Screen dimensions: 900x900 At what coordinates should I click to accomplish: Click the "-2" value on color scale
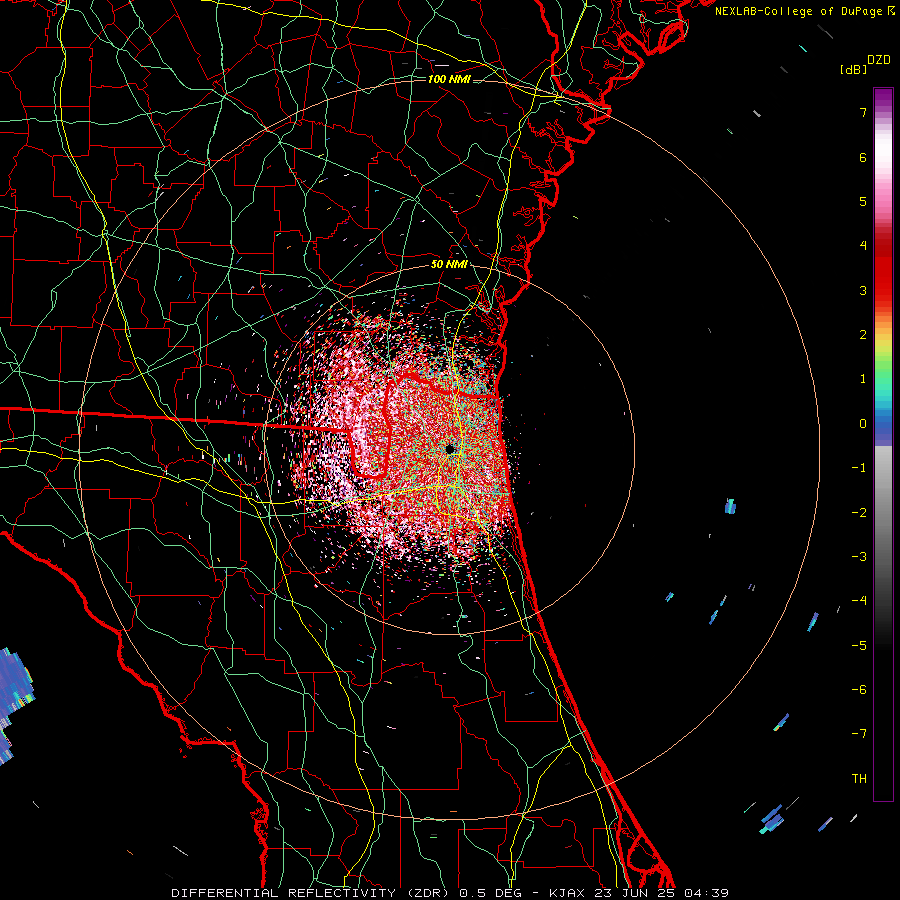coord(859,513)
